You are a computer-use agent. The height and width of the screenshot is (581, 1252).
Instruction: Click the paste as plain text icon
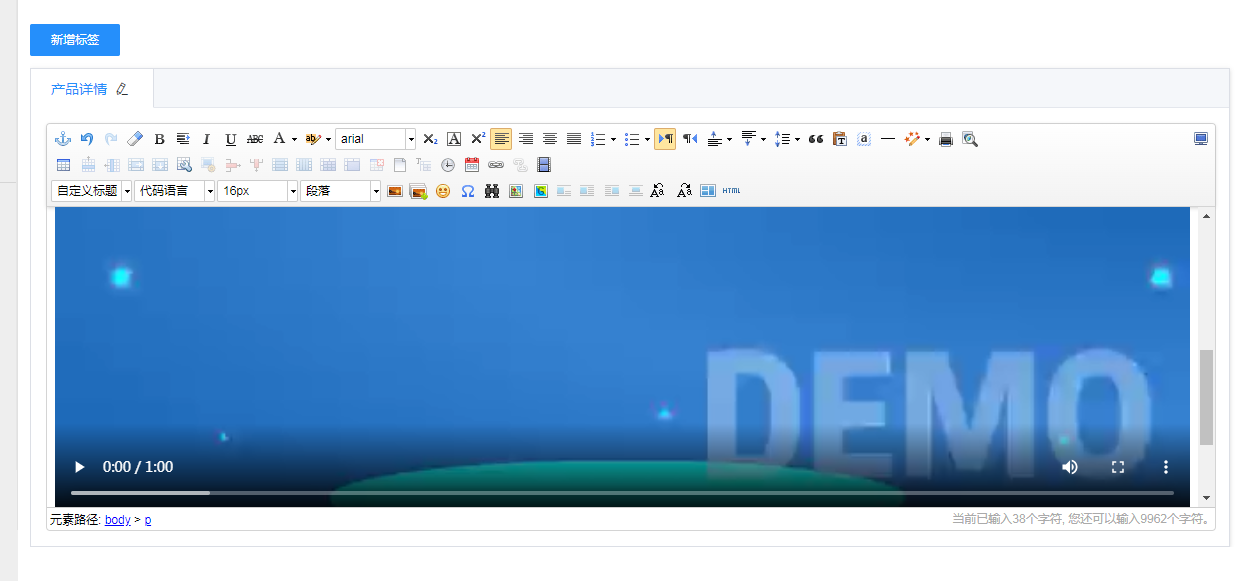click(840, 139)
